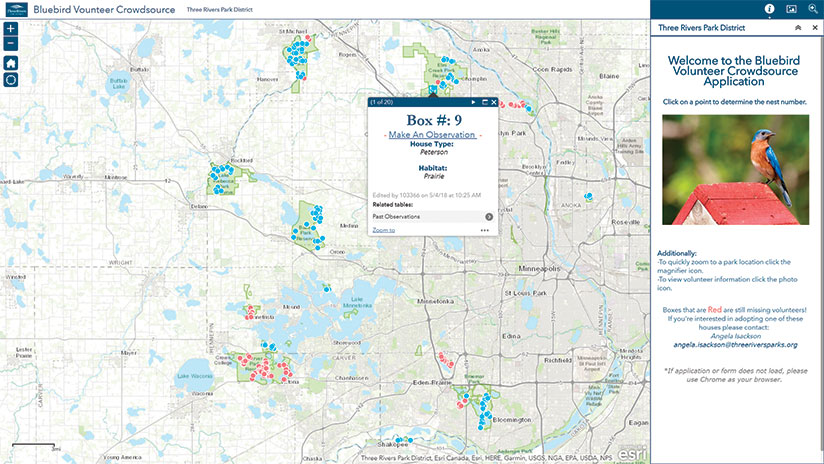
Task: Zoom in on the map
Action: (11, 28)
